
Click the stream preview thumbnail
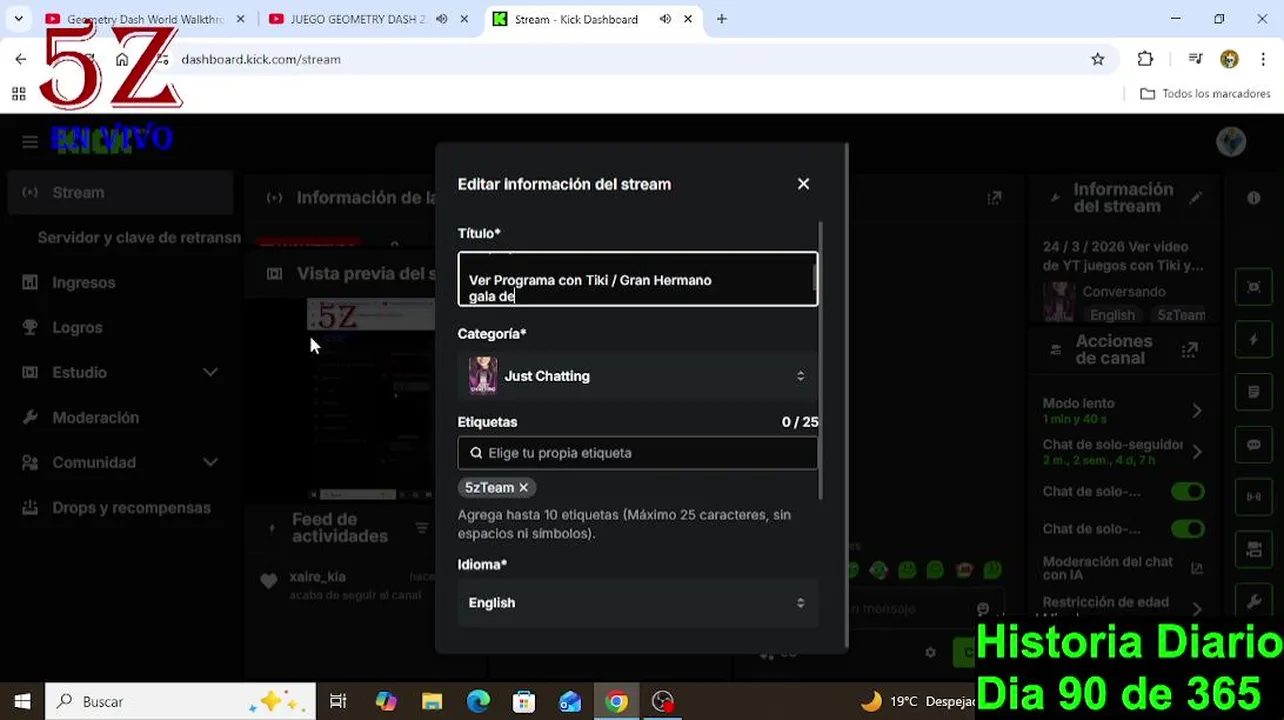pyautogui.click(x=370, y=399)
